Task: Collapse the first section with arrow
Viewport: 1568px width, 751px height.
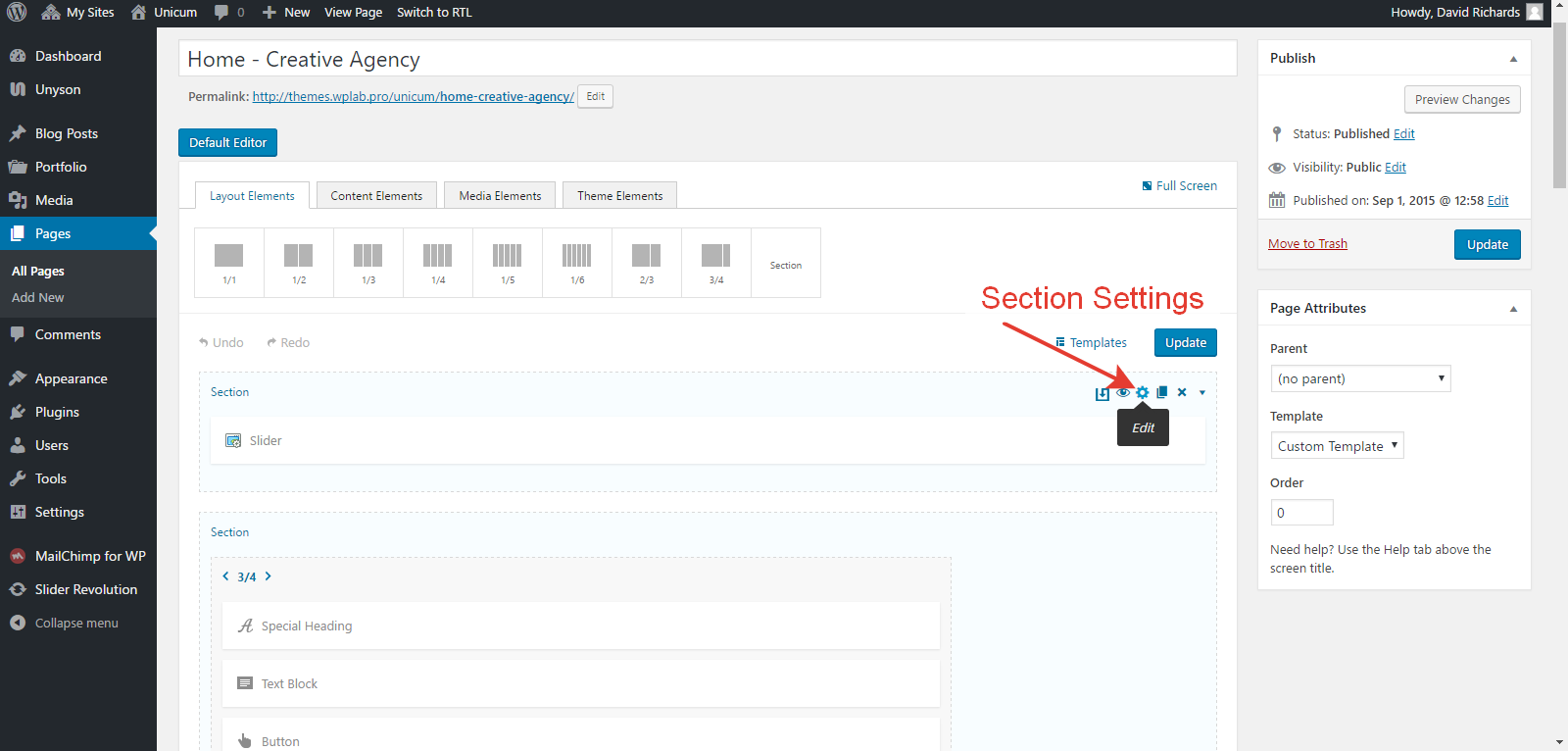Action: [x=1202, y=393]
